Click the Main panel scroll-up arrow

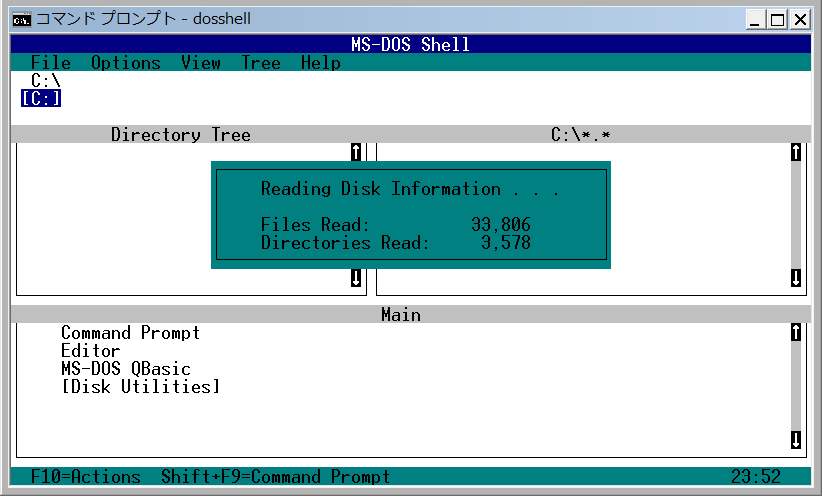point(796,332)
